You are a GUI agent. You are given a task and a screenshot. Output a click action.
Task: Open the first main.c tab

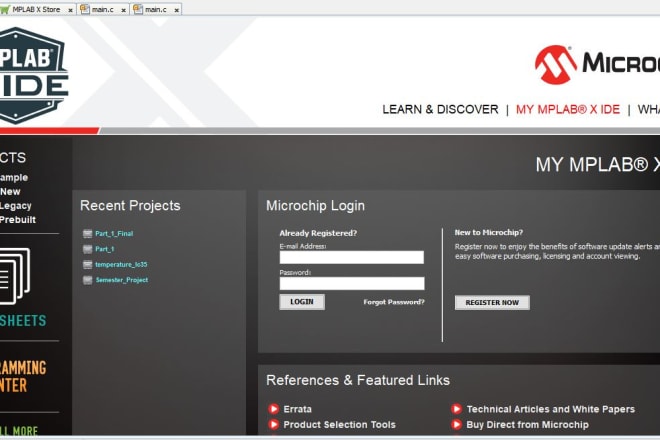pos(103,9)
